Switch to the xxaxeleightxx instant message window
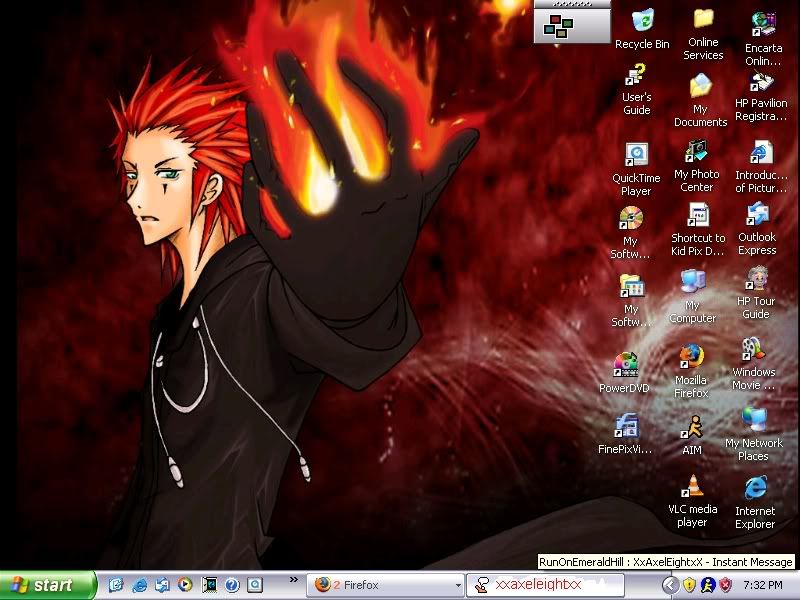Image resolution: width=800 pixels, height=600 pixels. pyautogui.click(x=545, y=585)
